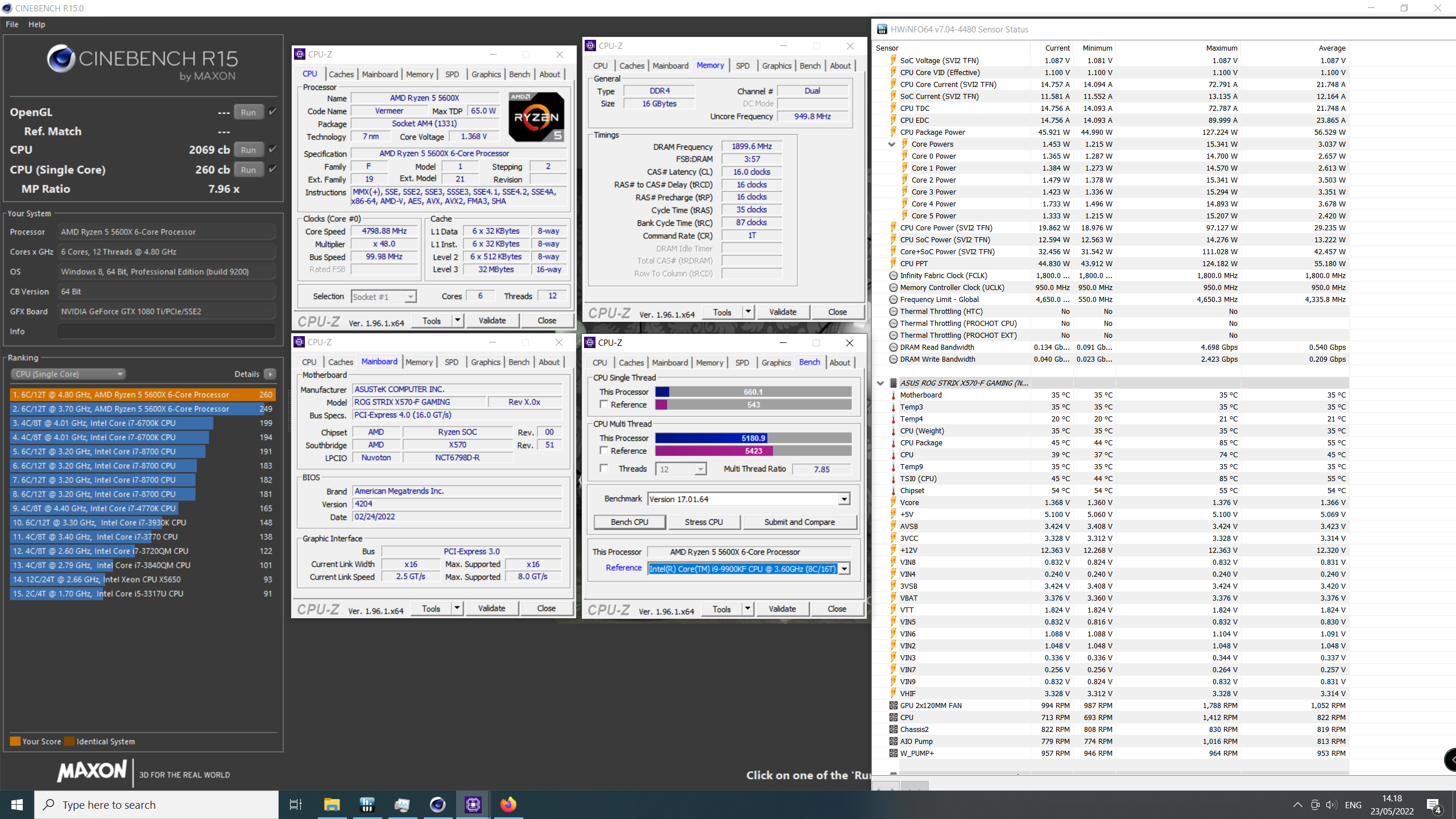The image size is (1456, 819).
Task: Select CPU Package temperature icon
Action: pos(894,442)
